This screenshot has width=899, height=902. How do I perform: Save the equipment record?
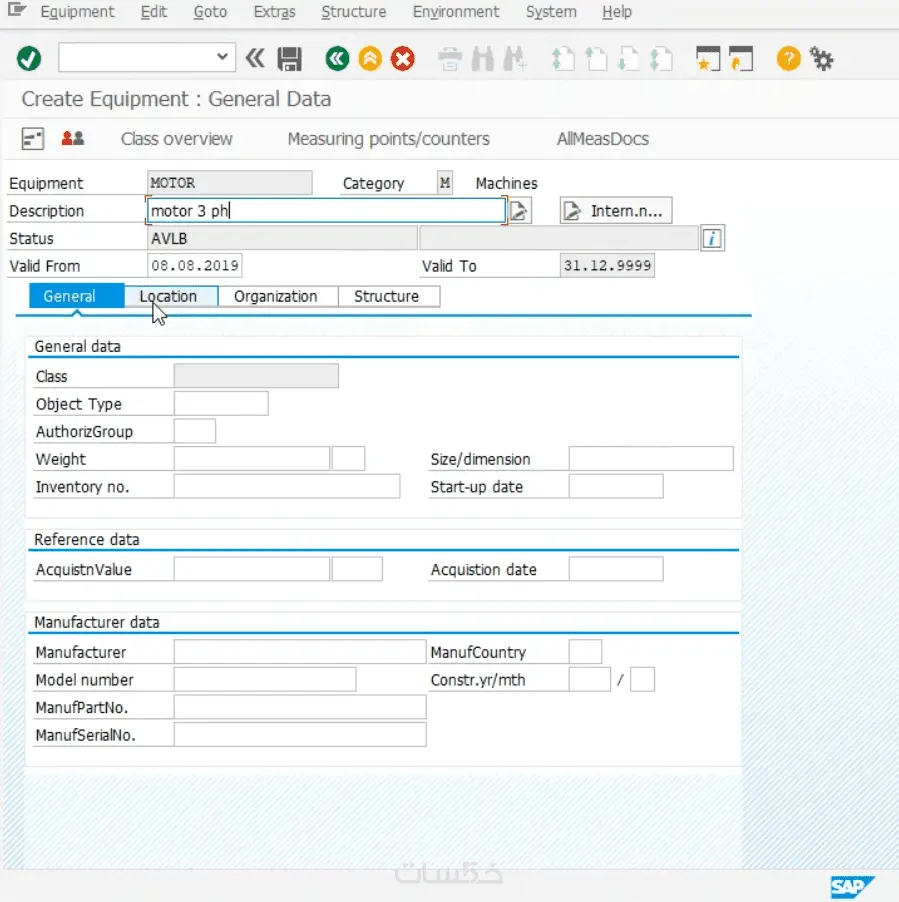[290, 58]
